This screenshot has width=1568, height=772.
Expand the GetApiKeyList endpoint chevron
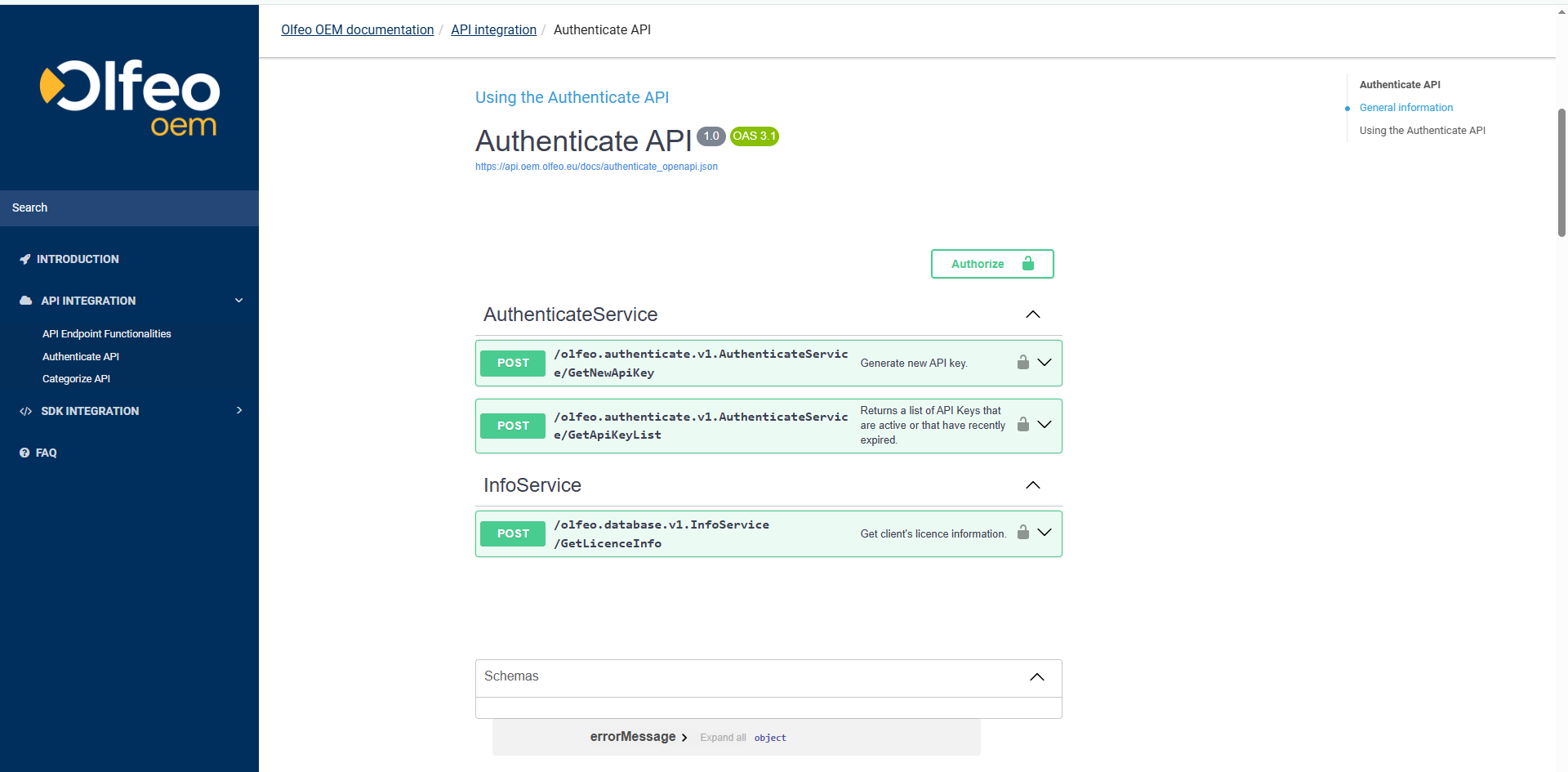point(1045,424)
